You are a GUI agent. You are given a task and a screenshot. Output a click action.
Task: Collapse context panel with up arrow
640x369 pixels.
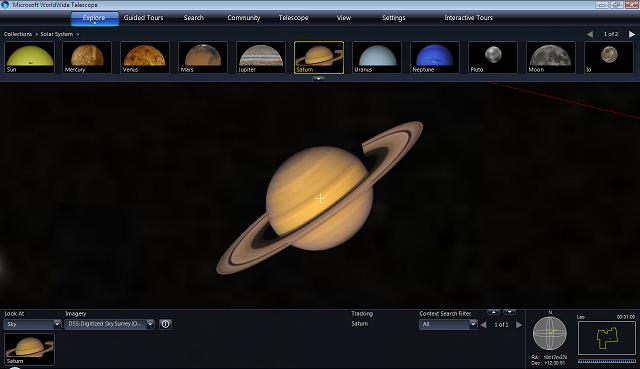click(x=493, y=312)
